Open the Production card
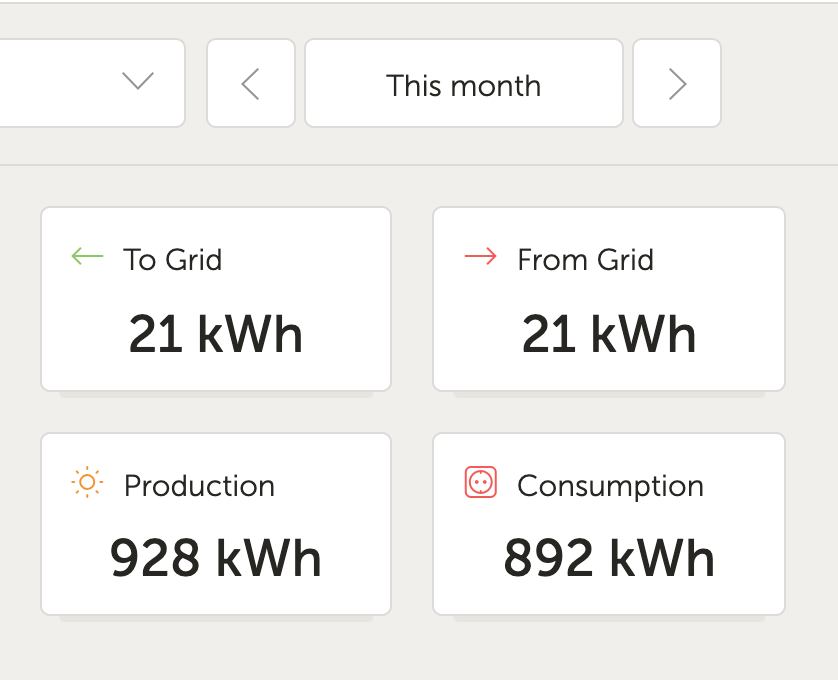The image size is (838, 680). pyautogui.click(x=216, y=524)
